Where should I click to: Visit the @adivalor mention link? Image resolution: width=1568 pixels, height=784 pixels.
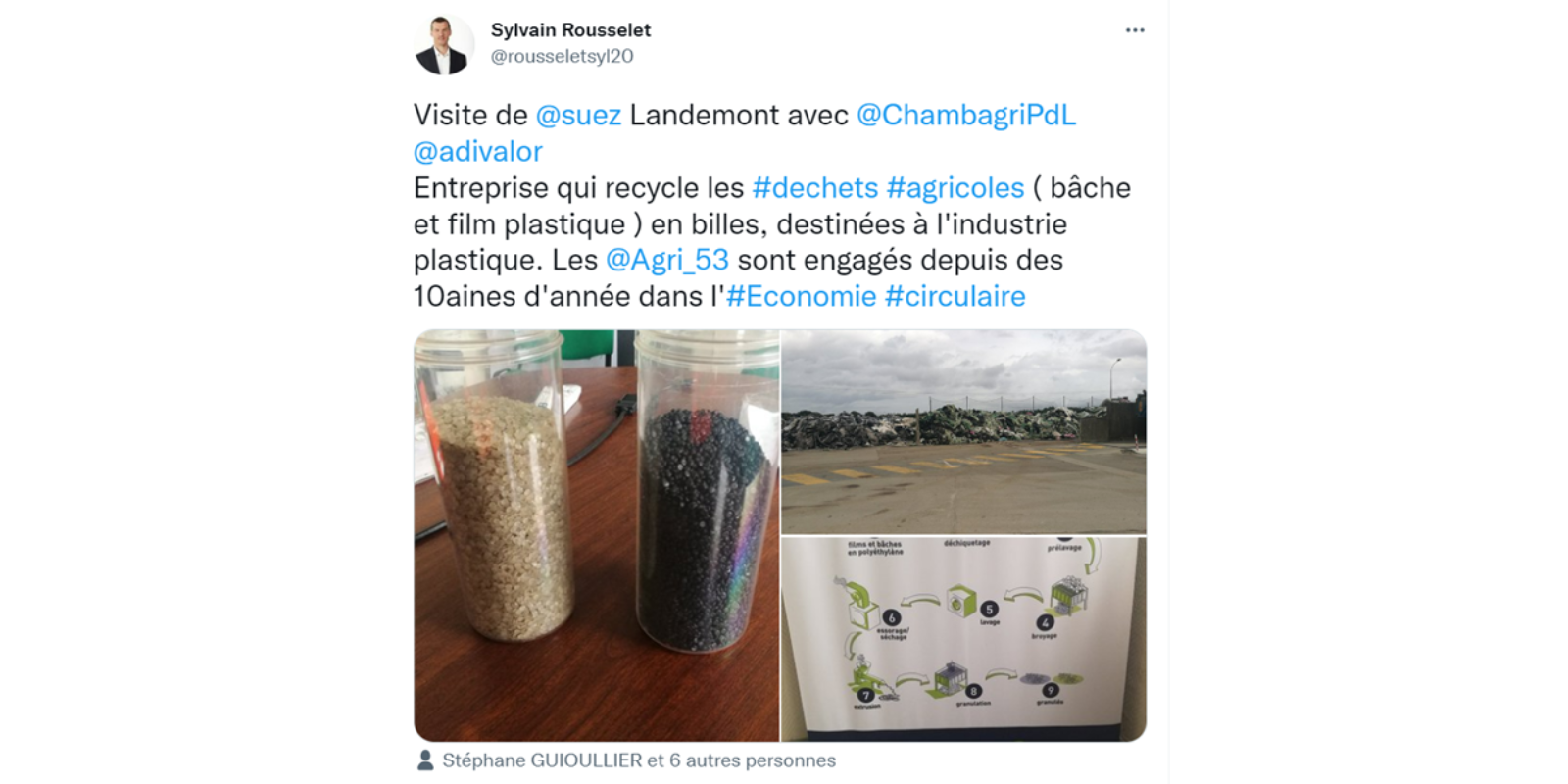[478, 151]
